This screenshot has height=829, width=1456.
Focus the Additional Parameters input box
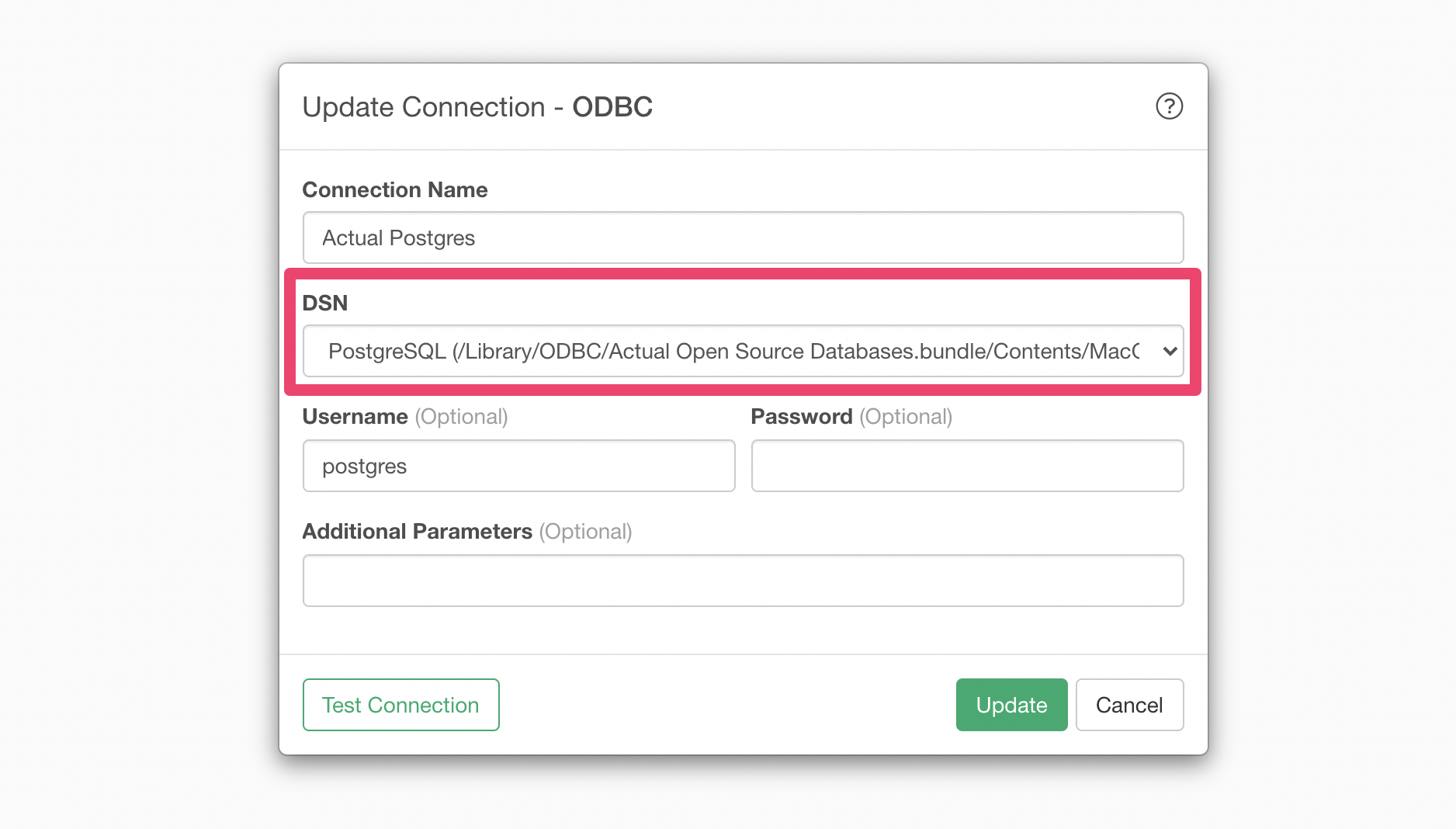[743, 581]
